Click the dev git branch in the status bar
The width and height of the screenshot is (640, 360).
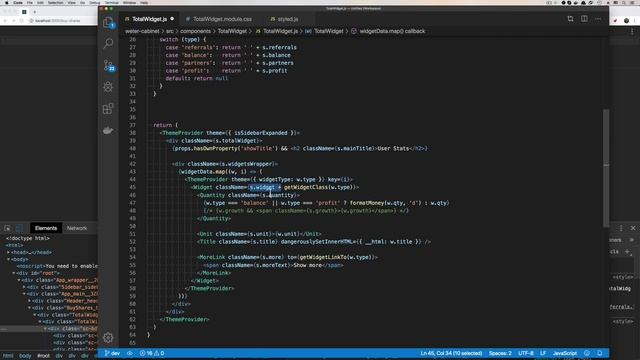click(112, 353)
